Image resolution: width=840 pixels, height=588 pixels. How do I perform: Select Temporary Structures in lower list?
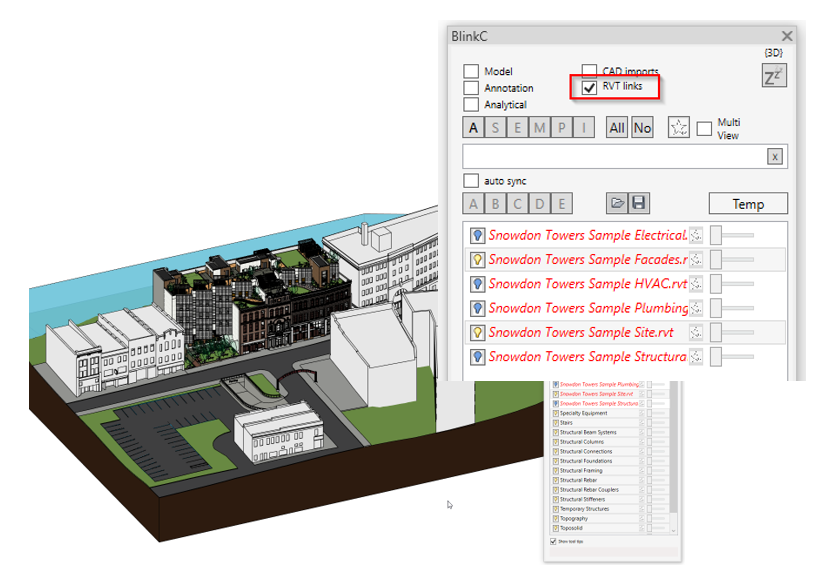pyautogui.click(x=584, y=509)
